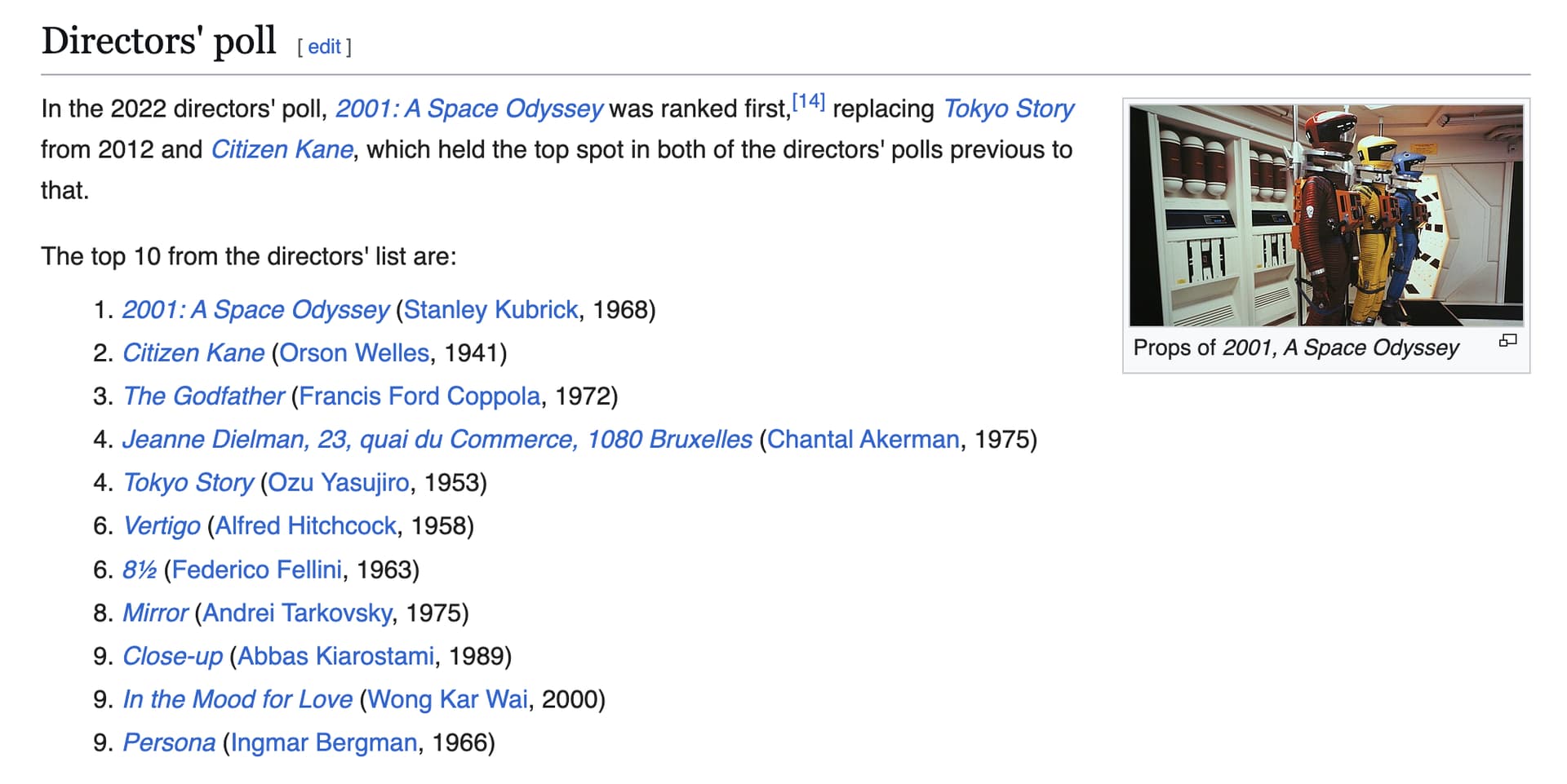Viewport: 1567px width, 784px height.
Task: Open Francis Ford Coppola's page
Action: click(419, 396)
